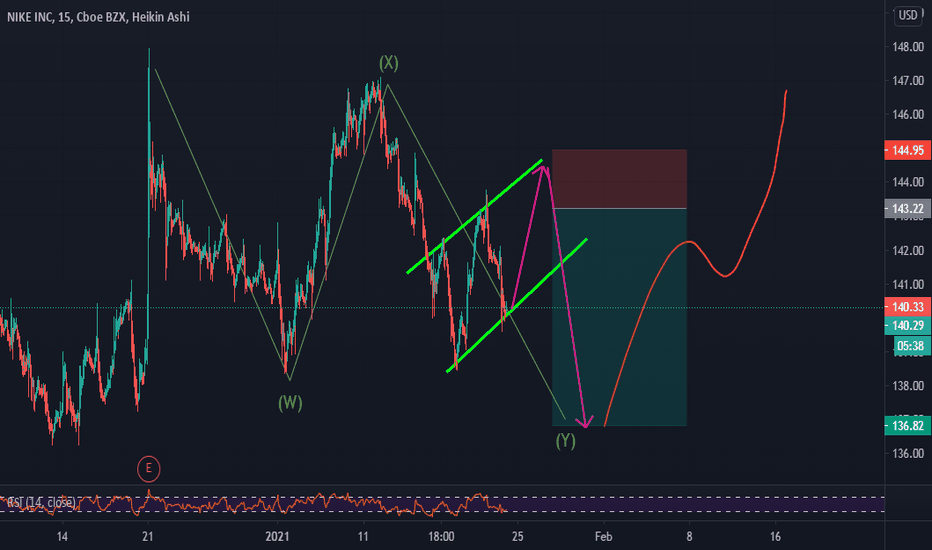
Task: Click the 05:38 countdown timer label
Action: click(x=910, y=346)
